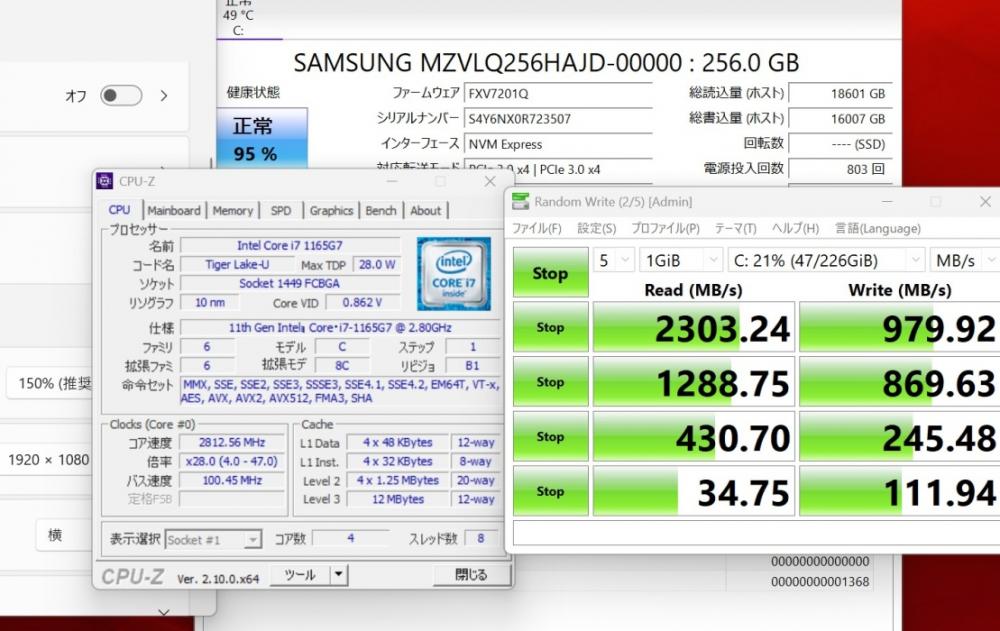Click the 正常 95 % health status button
The image size is (1000, 631).
pos(262,138)
